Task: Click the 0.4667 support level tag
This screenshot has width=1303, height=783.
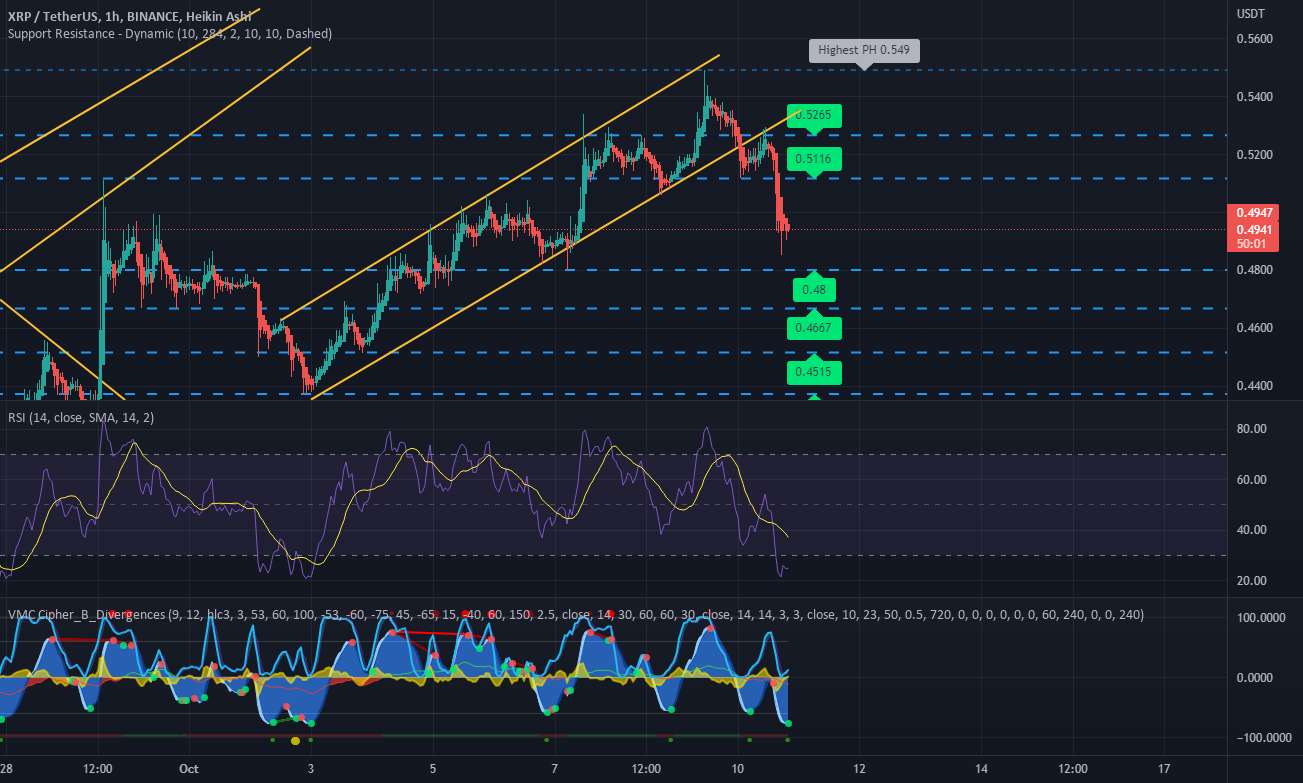Action: tap(814, 328)
